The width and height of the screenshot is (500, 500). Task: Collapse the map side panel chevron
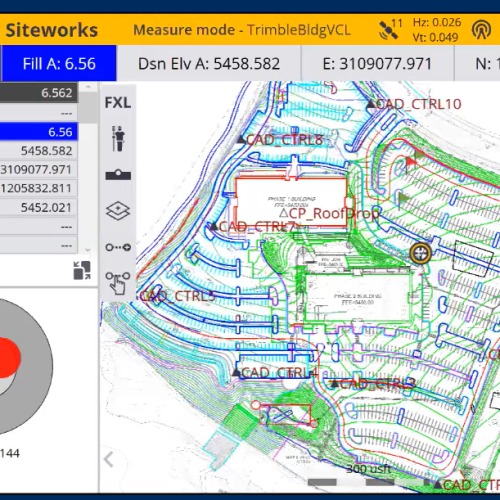[109, 460]
